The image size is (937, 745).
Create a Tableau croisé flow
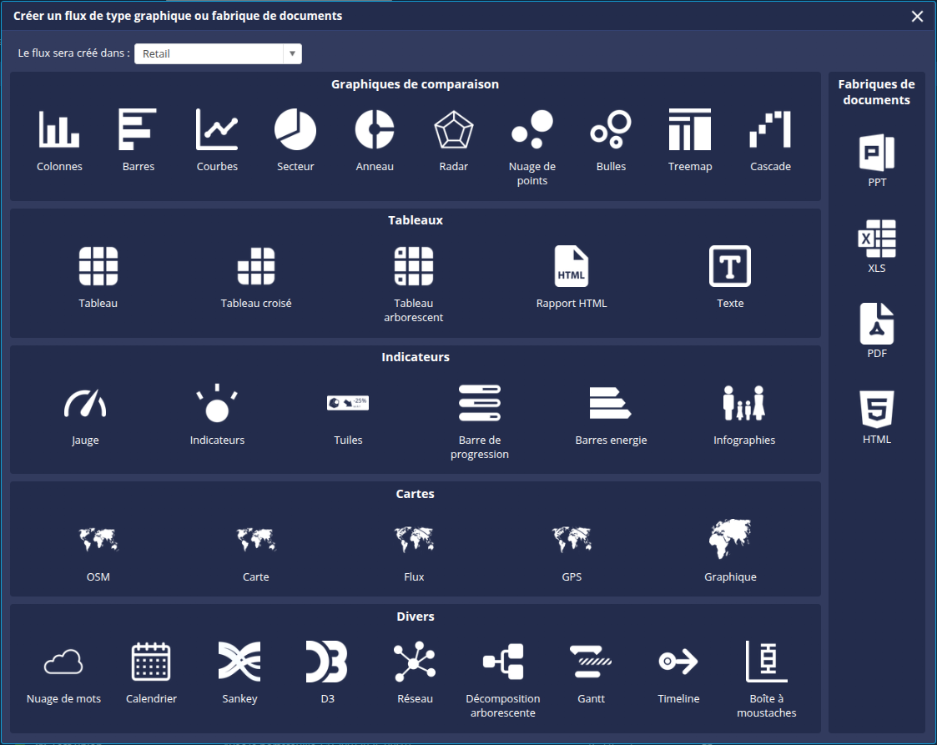click(x=256, y=267)
